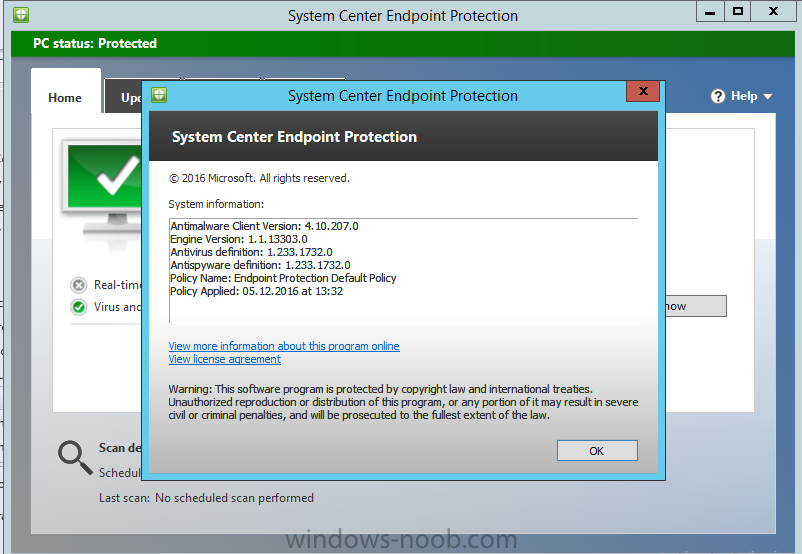Select 'Antimalware Client Version: 4.10.207.0' line

(264, 226)
